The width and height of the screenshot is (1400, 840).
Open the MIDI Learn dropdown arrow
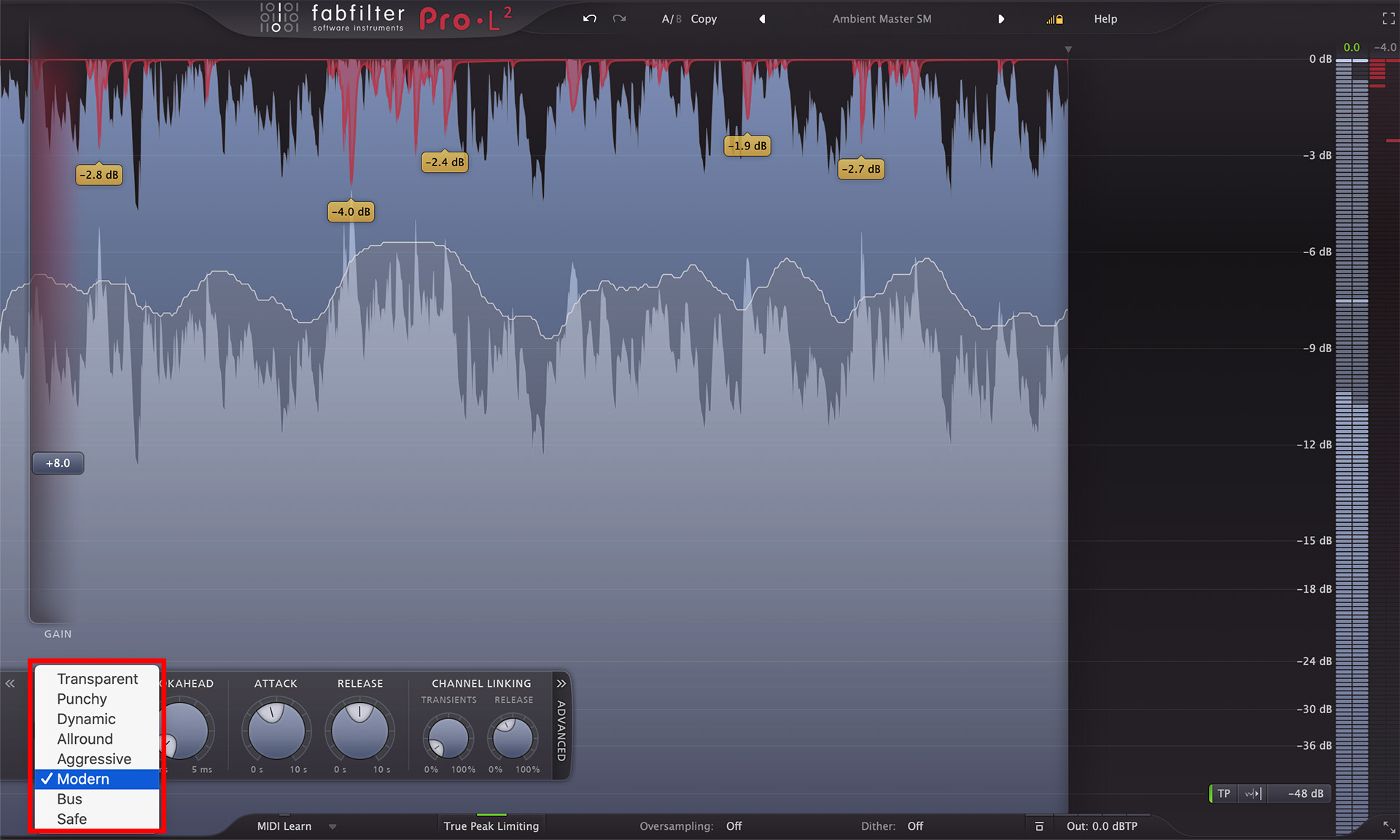332,827
